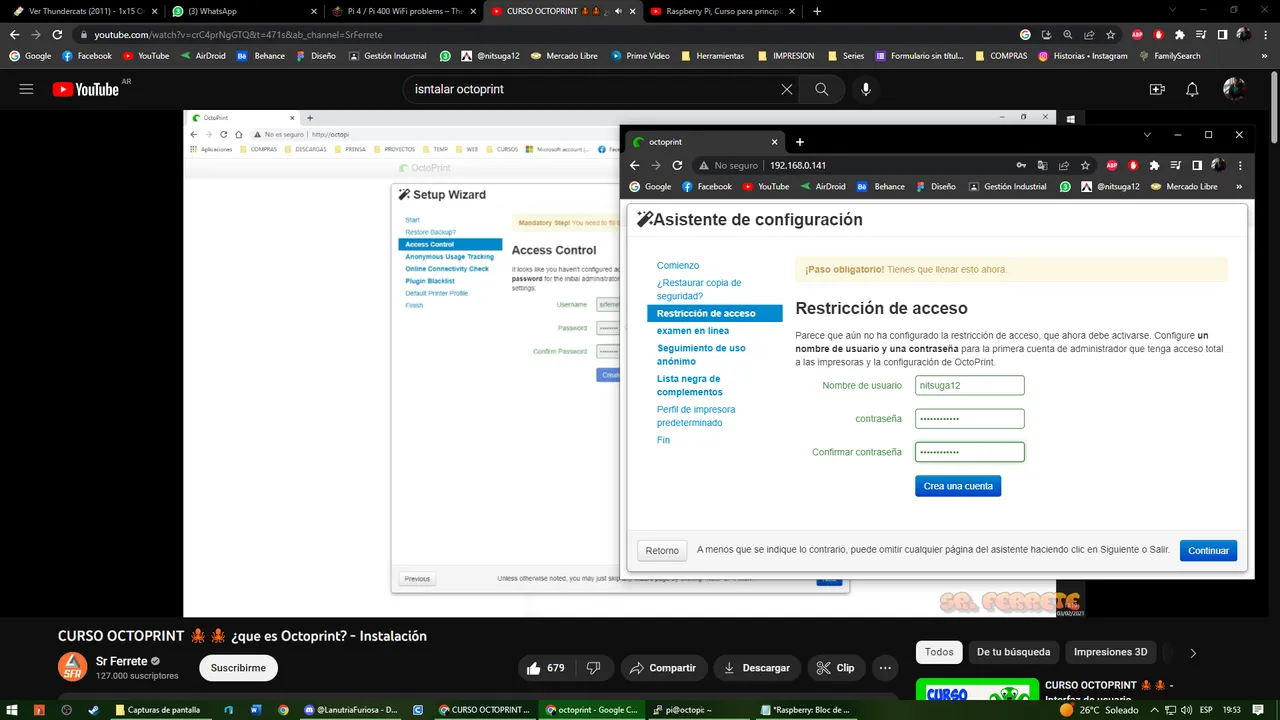Zoom icon in the YouTube address bar

pyautogui.click(x=1068, y=34)
